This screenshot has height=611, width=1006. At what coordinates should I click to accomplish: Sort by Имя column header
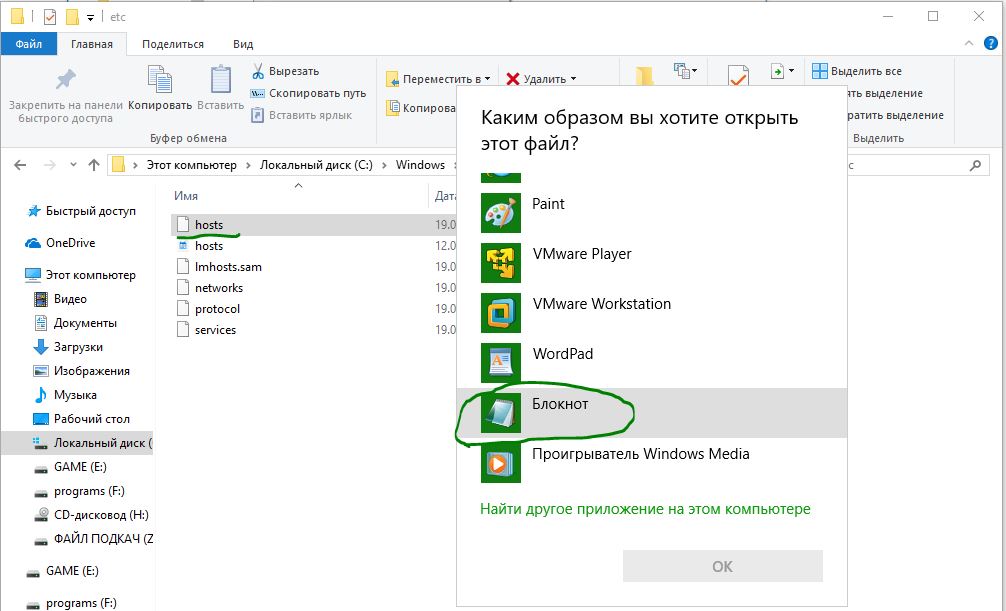186,196
